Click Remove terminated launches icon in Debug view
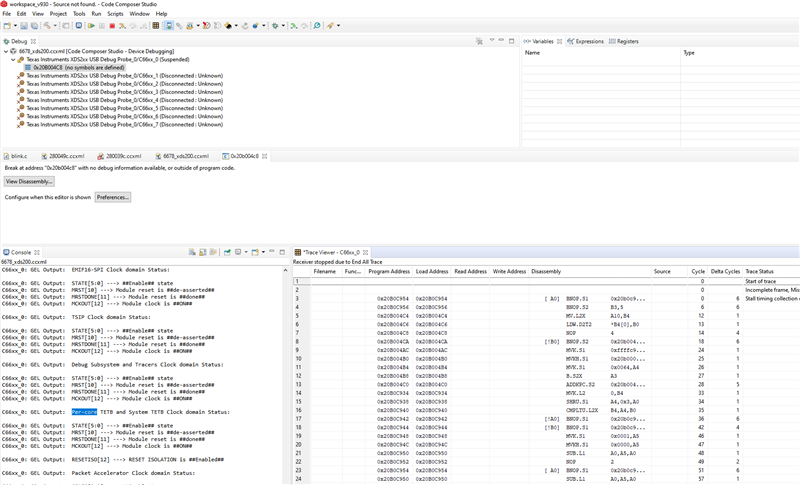This screenshot has height=485, width=800. [x=479, y=41]
